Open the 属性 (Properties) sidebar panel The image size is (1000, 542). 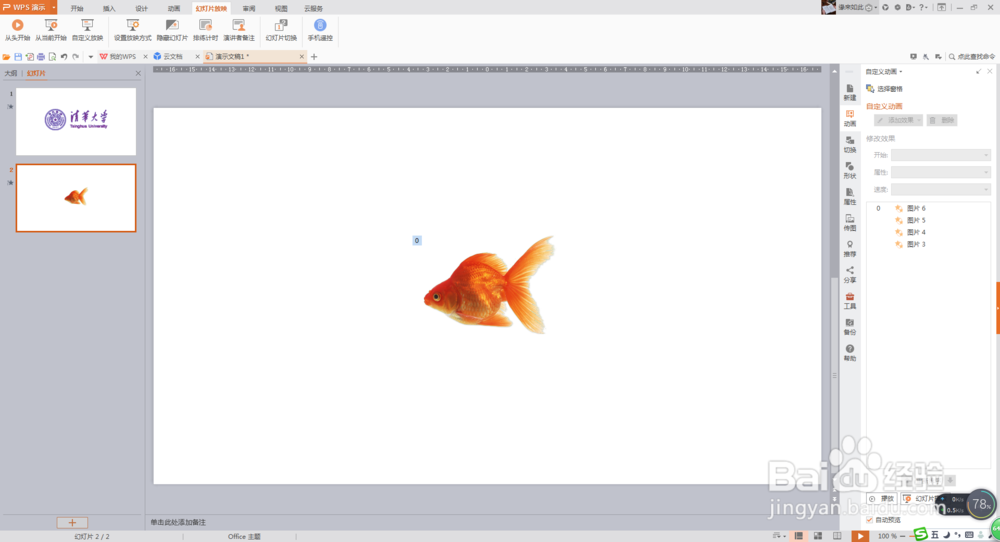pyautogui.click(x=849, y=197)
